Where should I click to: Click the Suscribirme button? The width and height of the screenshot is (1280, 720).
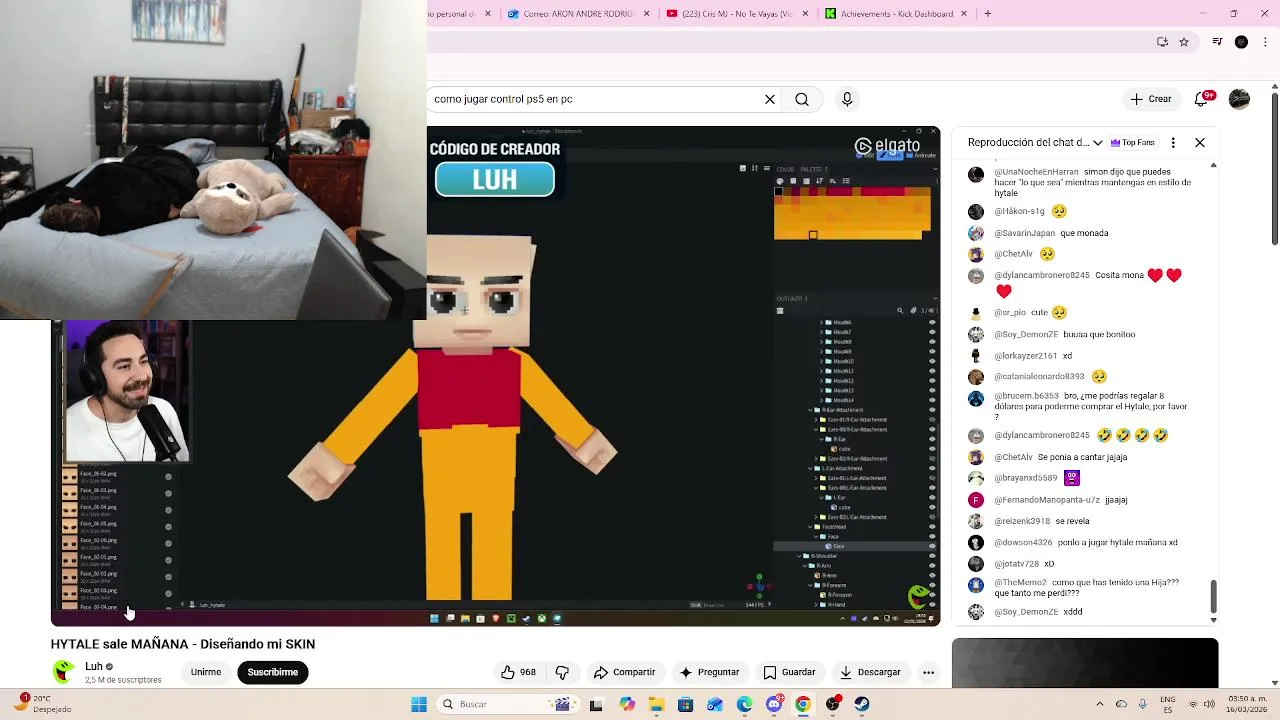pyautogui.click(x=273, y=672)
